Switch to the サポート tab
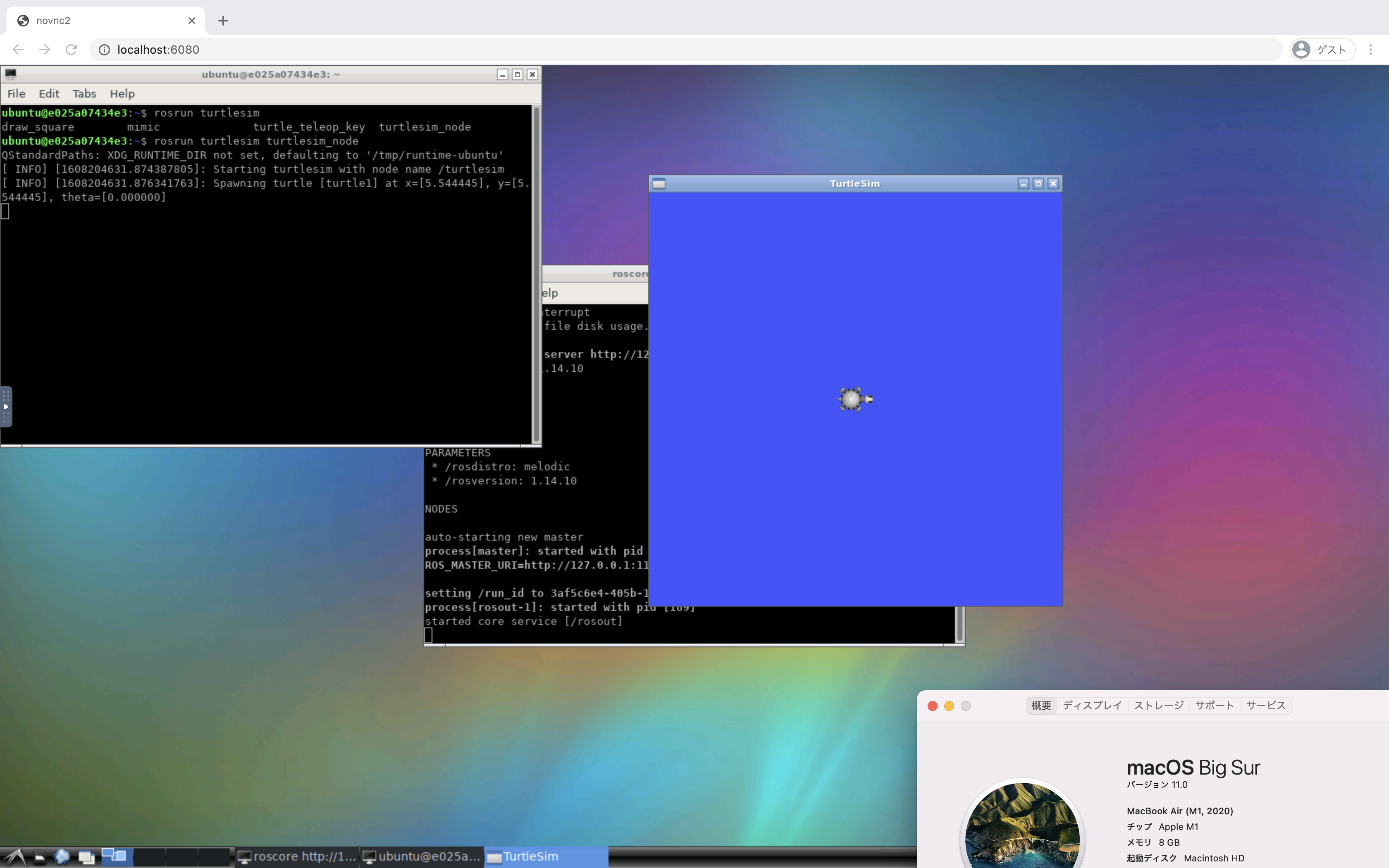1389x868 pixels. point(1215,706)
